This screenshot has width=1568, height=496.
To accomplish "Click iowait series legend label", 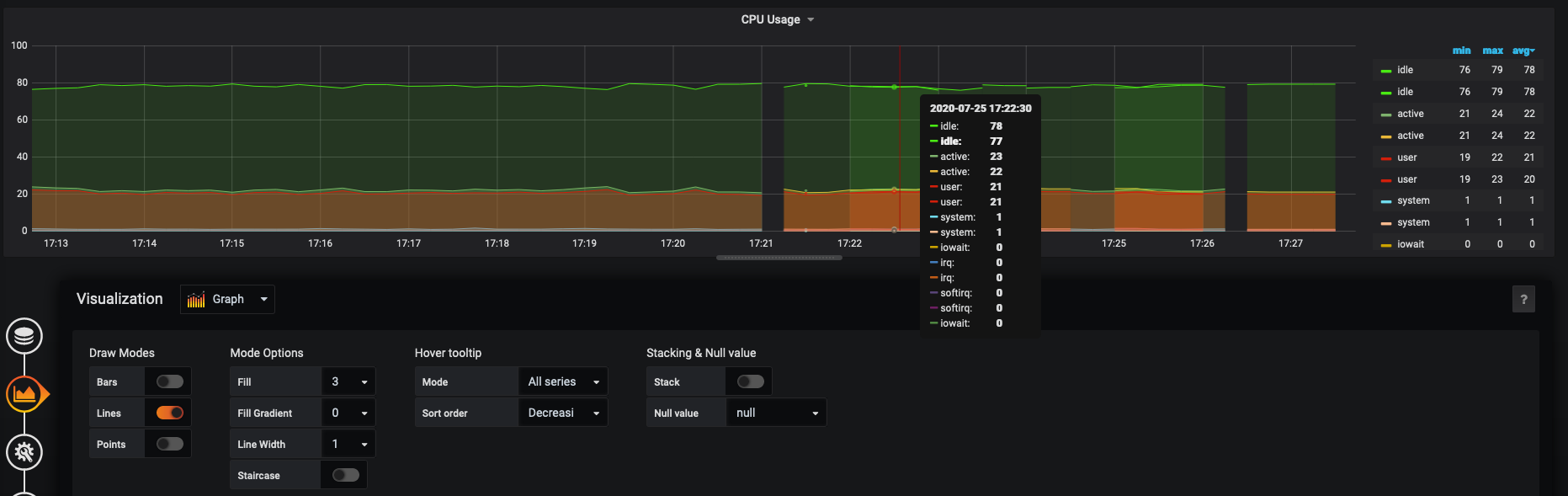I will click(x=1411, y=244).
